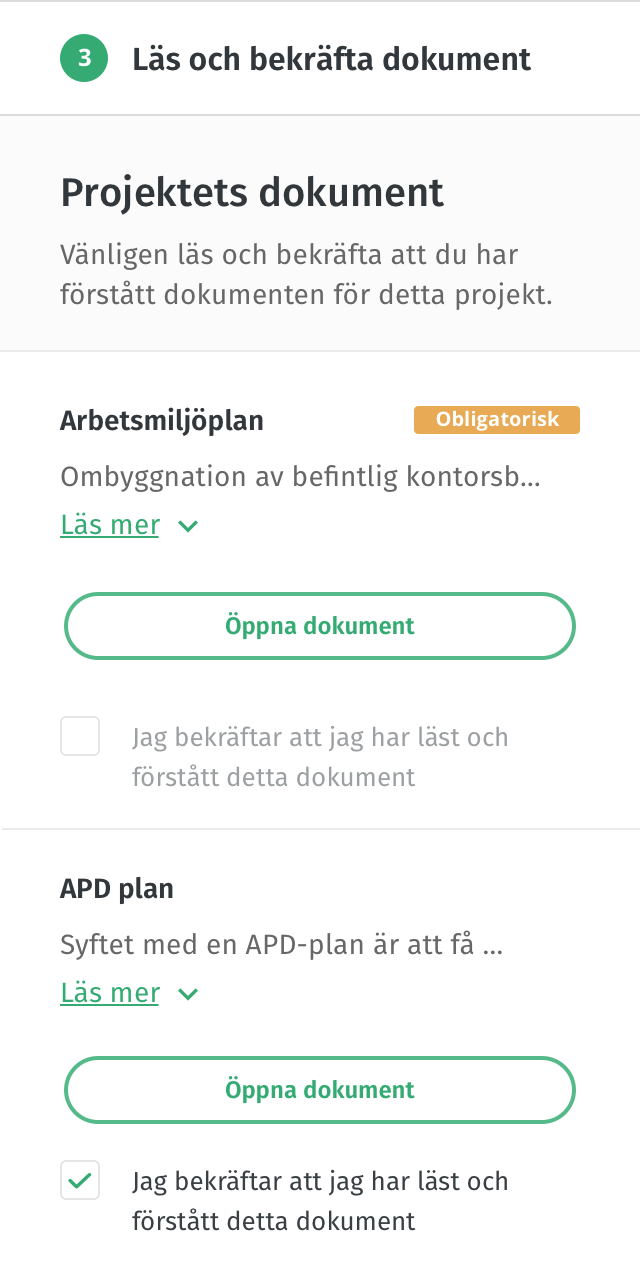Image resolution: width=640 pixels, height=1286 pixels.
Task: Click the ellipsis ending the APD description
Action: coord(492,946)
